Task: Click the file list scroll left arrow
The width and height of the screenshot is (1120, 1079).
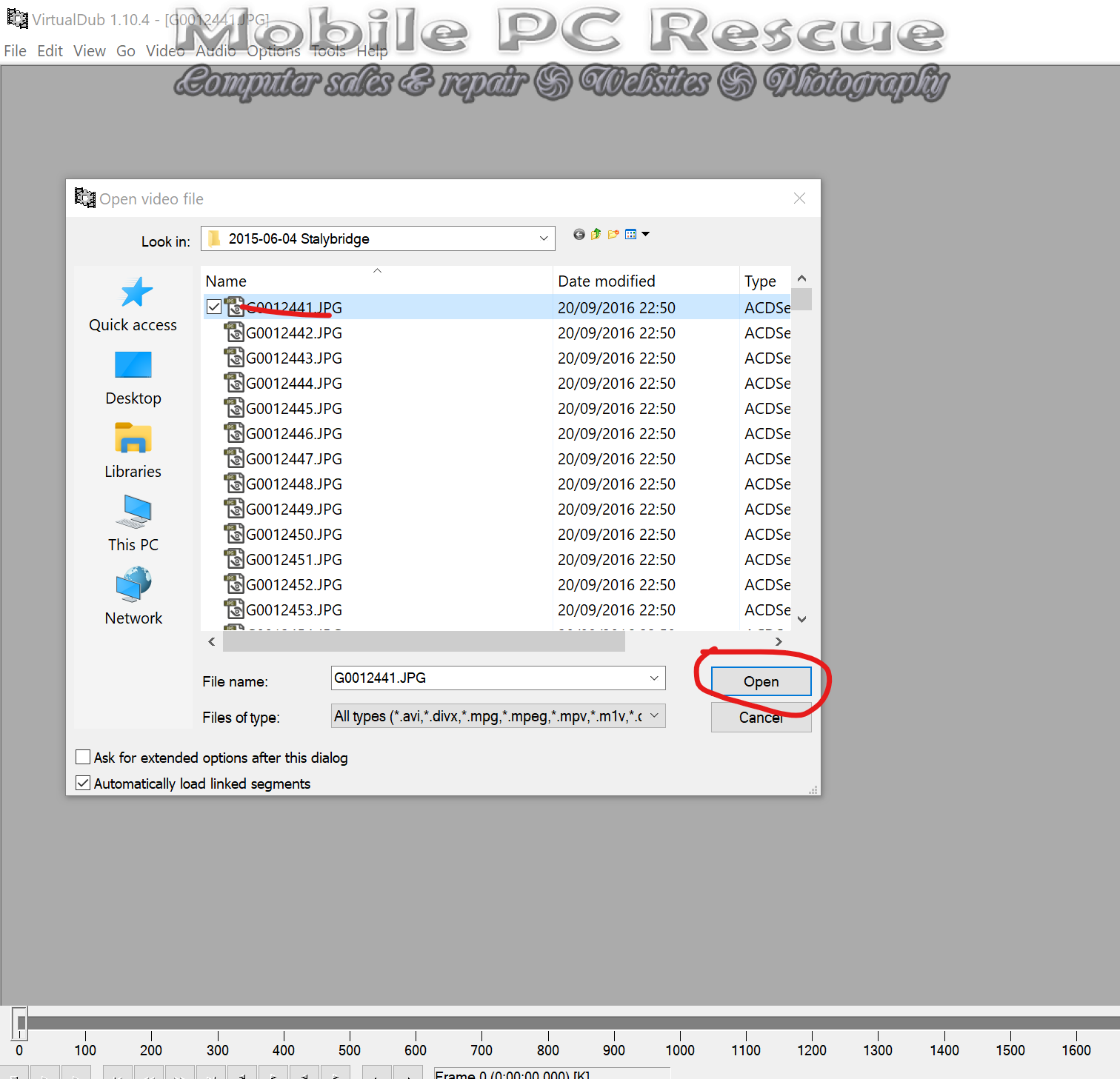Action: click(x=212, y=641)
